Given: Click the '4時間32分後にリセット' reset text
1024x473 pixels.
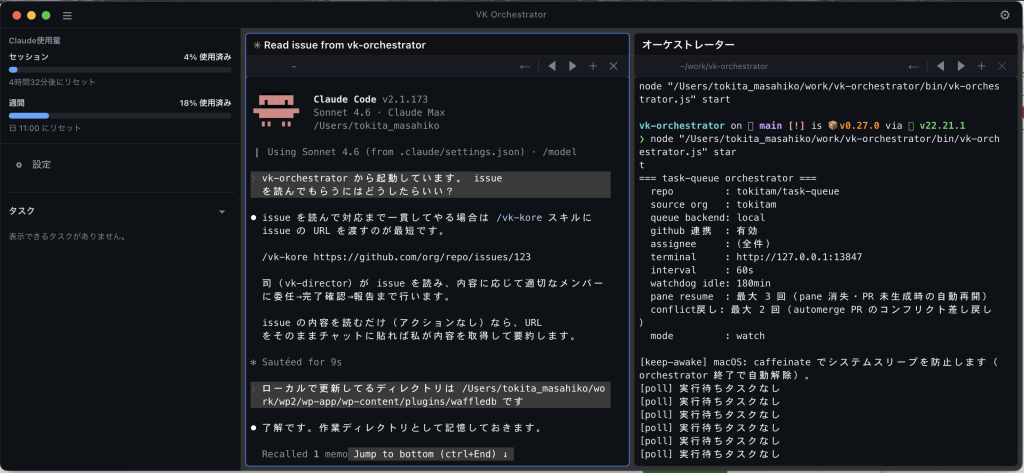Looking at the screenshot, I should (52, 82).
